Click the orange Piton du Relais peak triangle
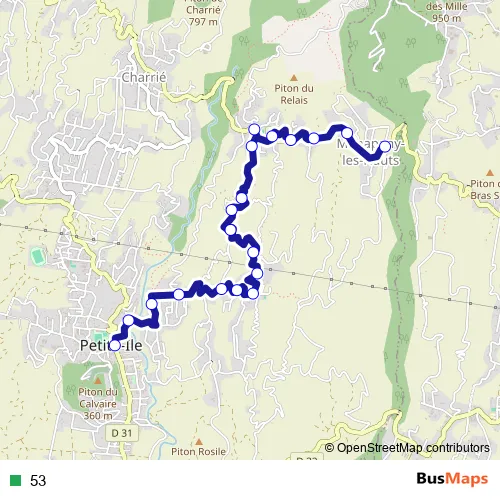Image resolution: width=500 pixels, height=500 pixels. (294, 78)
